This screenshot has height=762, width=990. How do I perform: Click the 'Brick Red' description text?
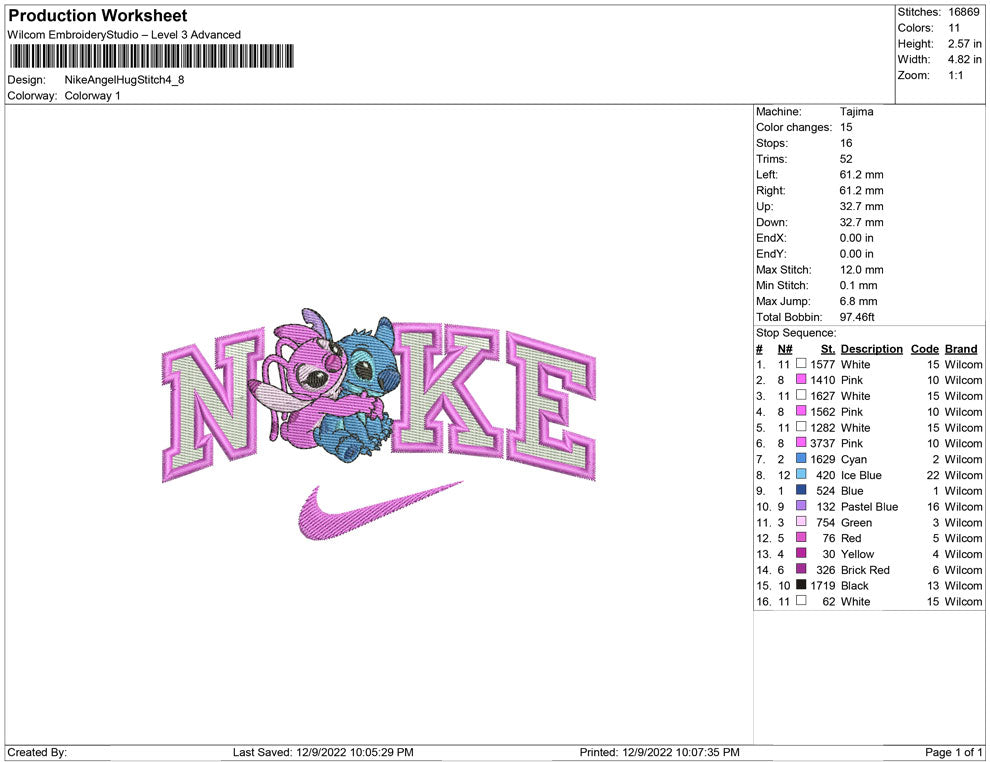click(865, 569)
